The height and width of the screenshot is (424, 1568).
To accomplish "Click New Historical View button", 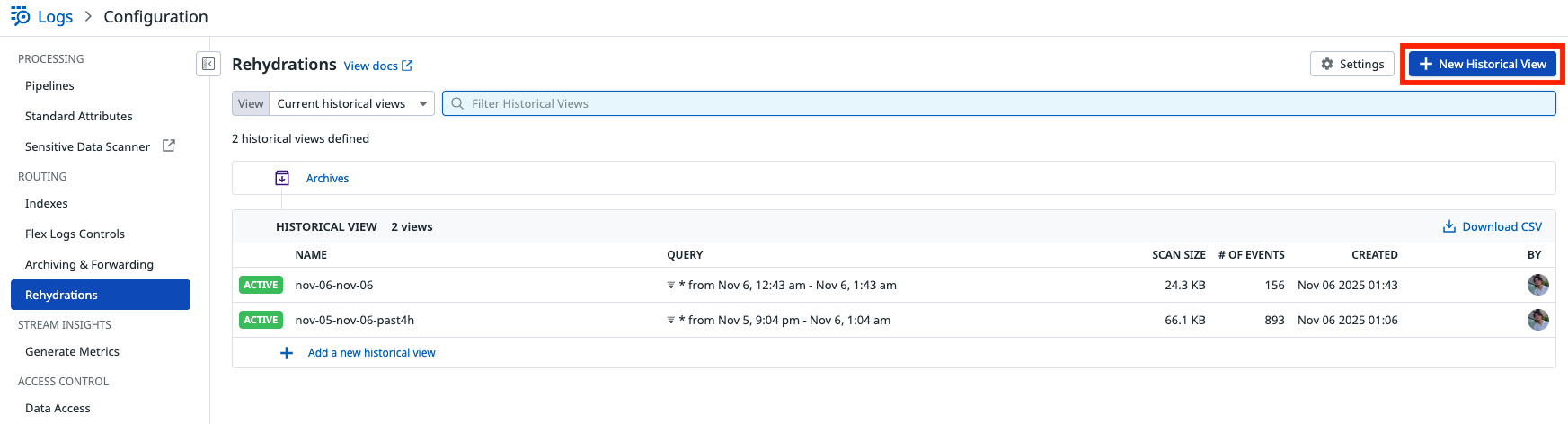I will coord(1483,64).
